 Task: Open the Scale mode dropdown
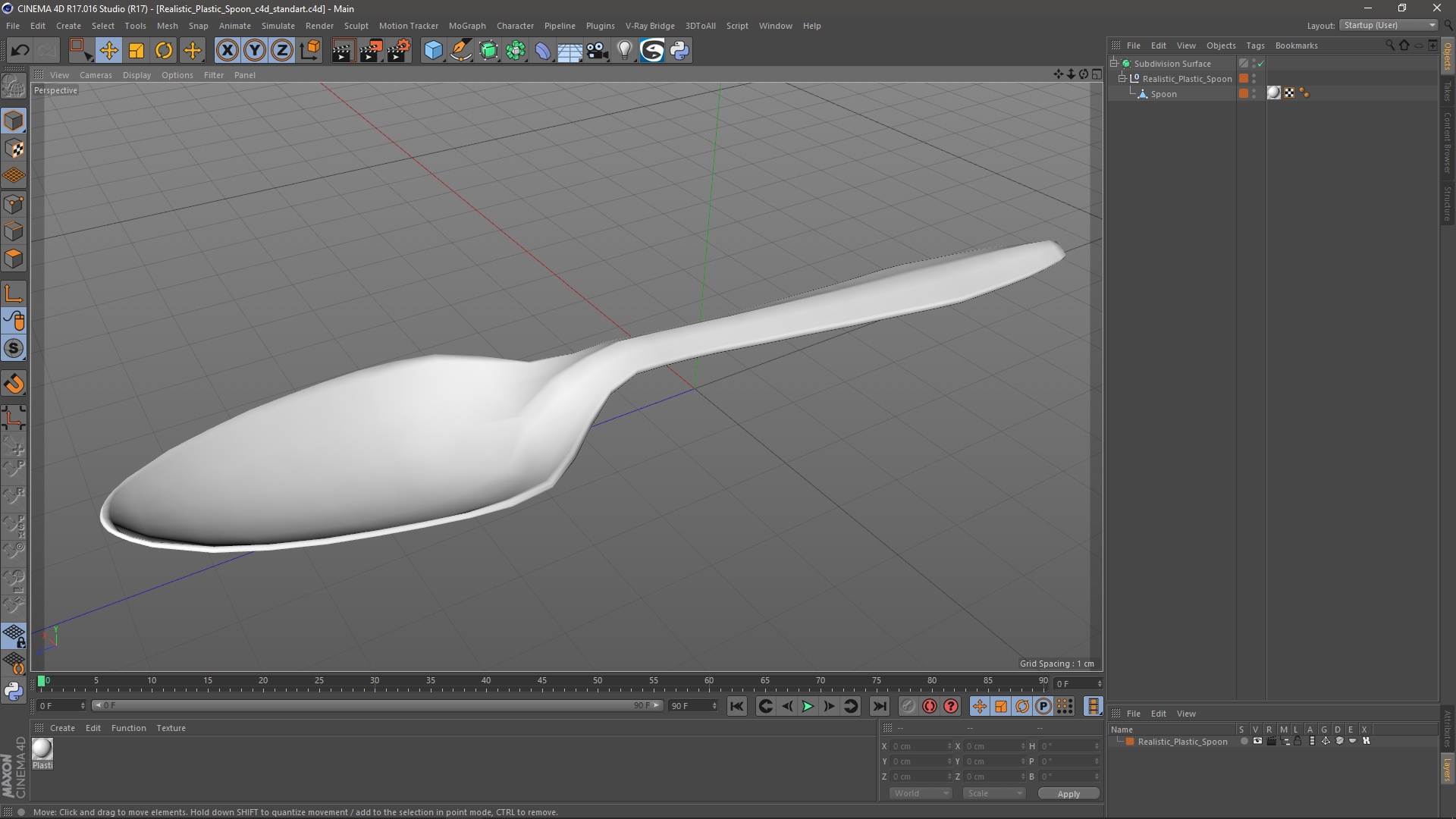(994, 793)
